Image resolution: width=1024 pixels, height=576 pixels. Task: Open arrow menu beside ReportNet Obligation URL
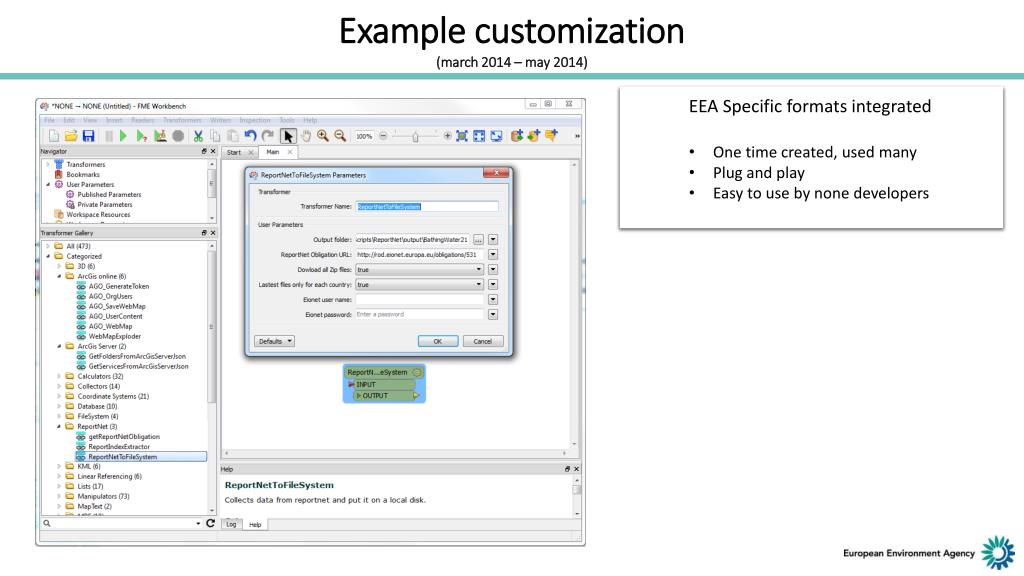pos(493,255)
